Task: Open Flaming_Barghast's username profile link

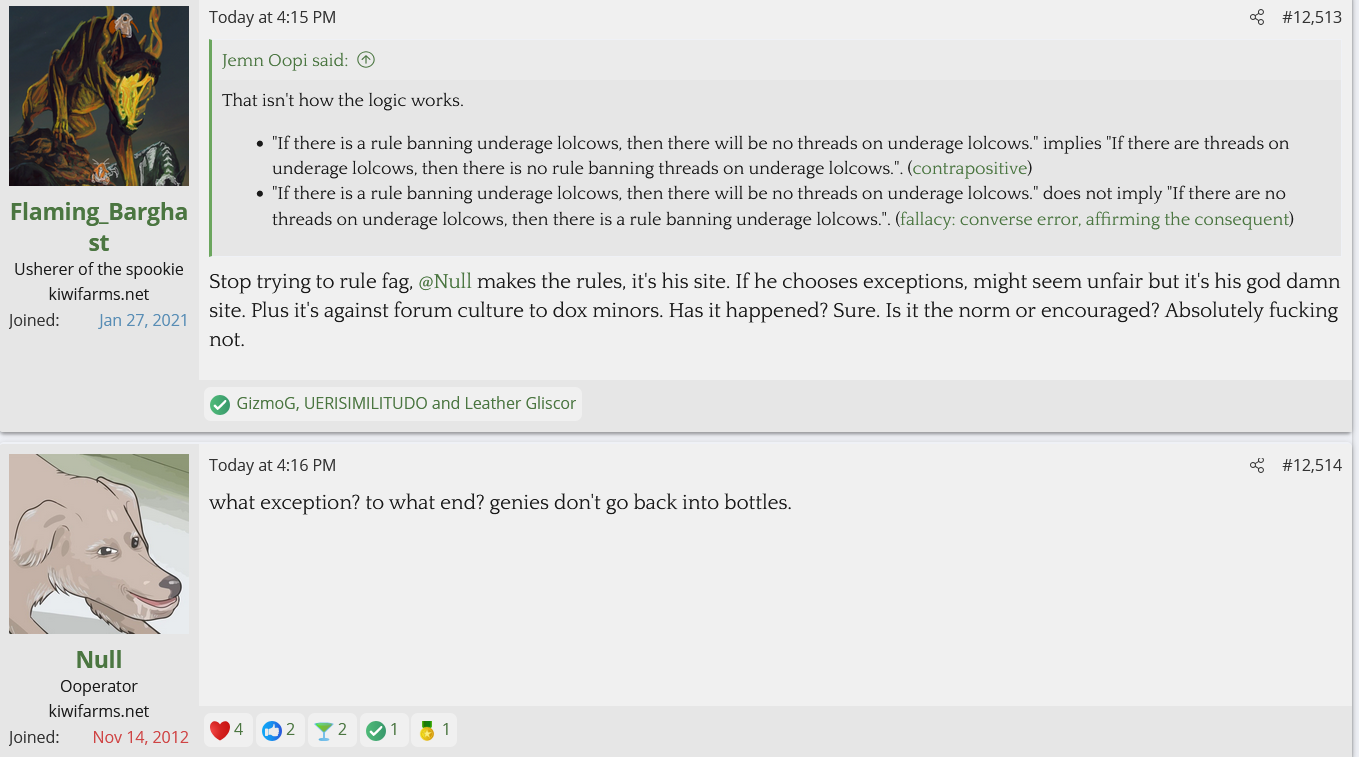Action: (x=99, y=227)
